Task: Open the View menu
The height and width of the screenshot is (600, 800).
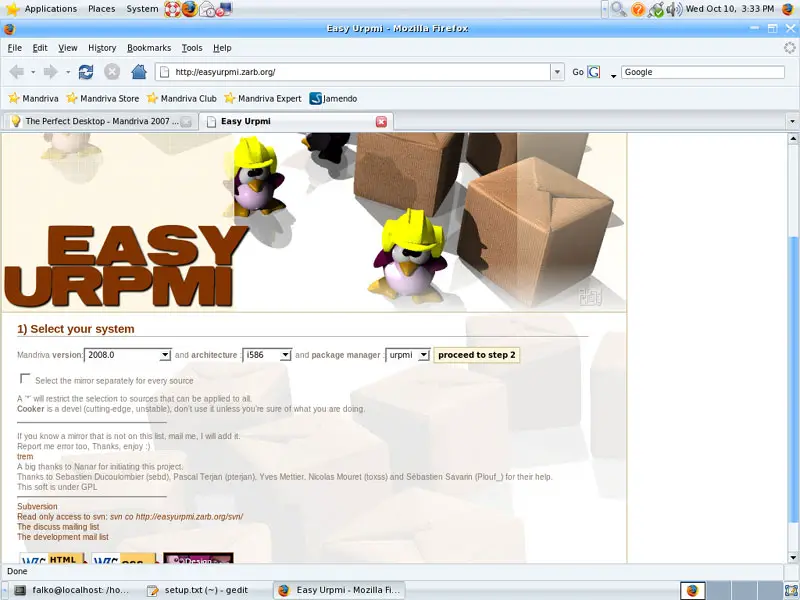Action: 68,48
